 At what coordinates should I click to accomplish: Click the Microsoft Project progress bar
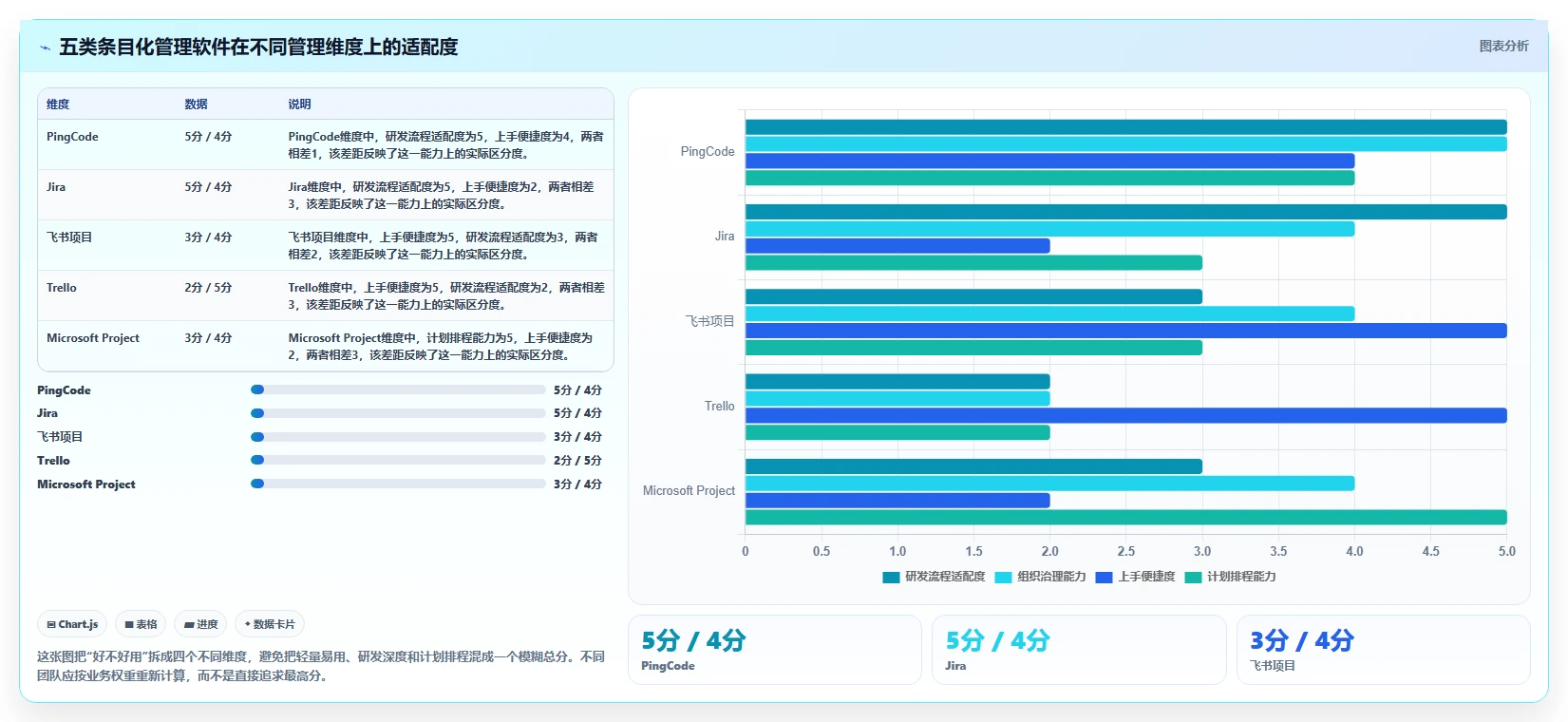click(x=398, y=484)
